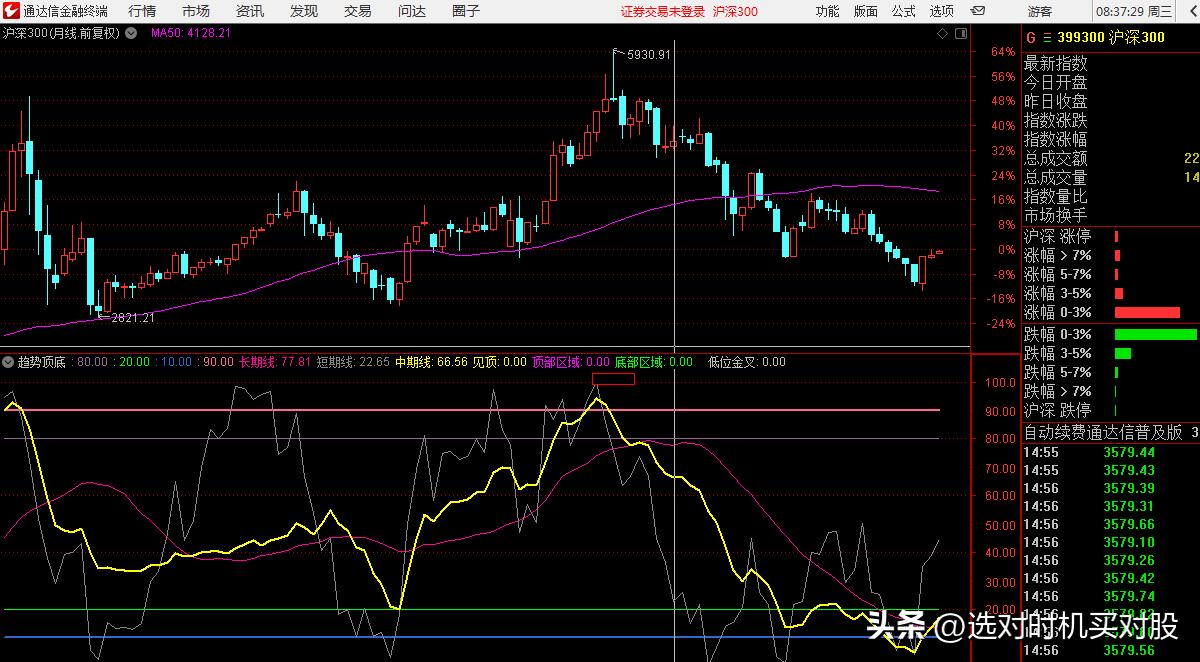Click the diamond icon above the chart
This screenshot has height=662, width=1200.
coord(942,33)
